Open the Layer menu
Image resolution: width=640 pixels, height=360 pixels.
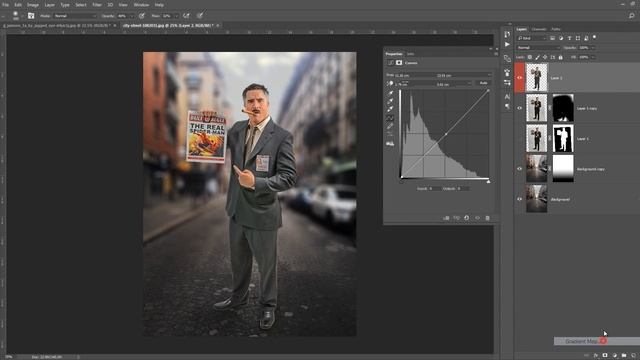coord(50,5)
